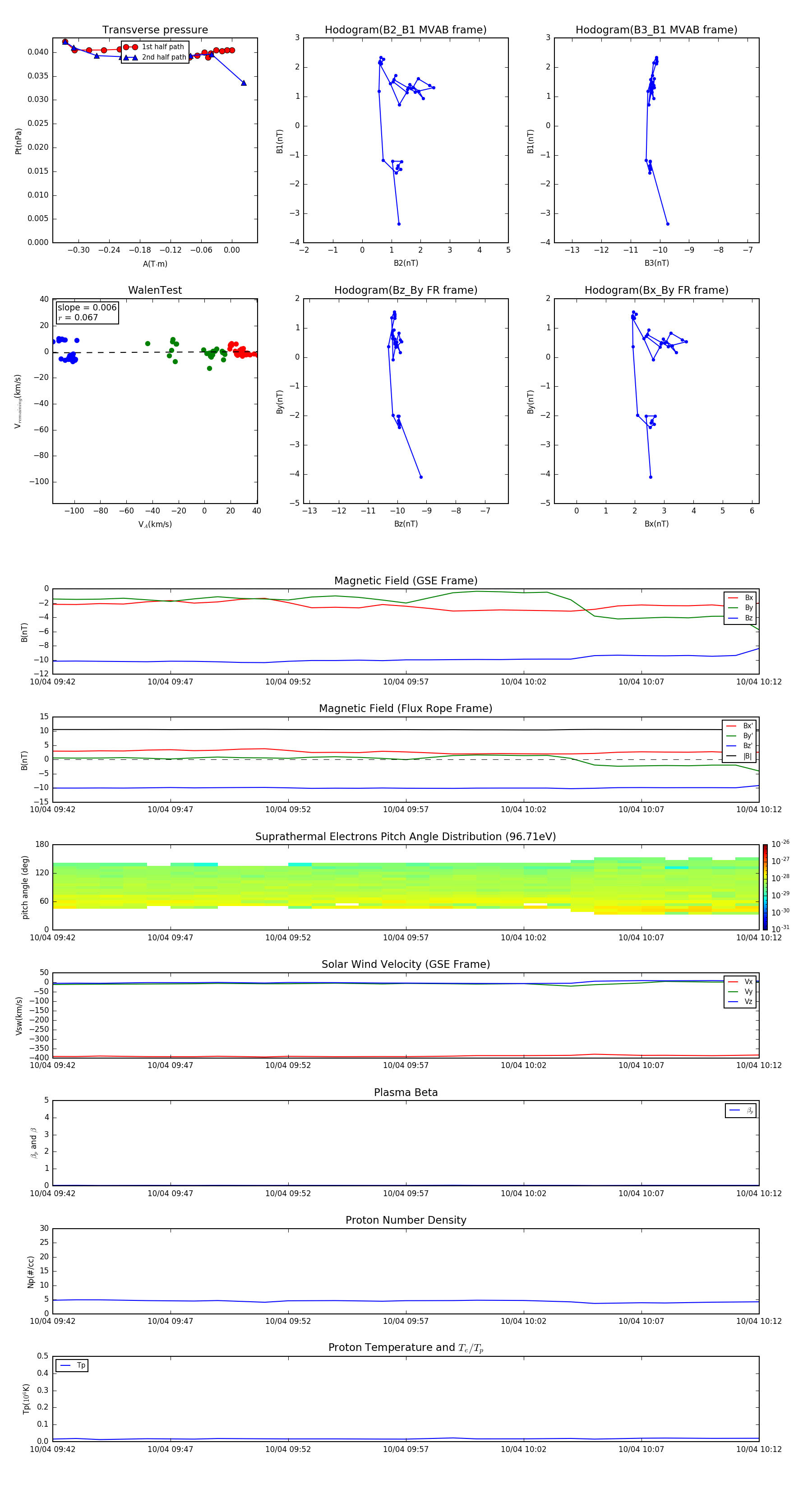The image size is (812, 1489).
Task: Click the "B3(nT)" x-axis label
Action: click(656, 263)
